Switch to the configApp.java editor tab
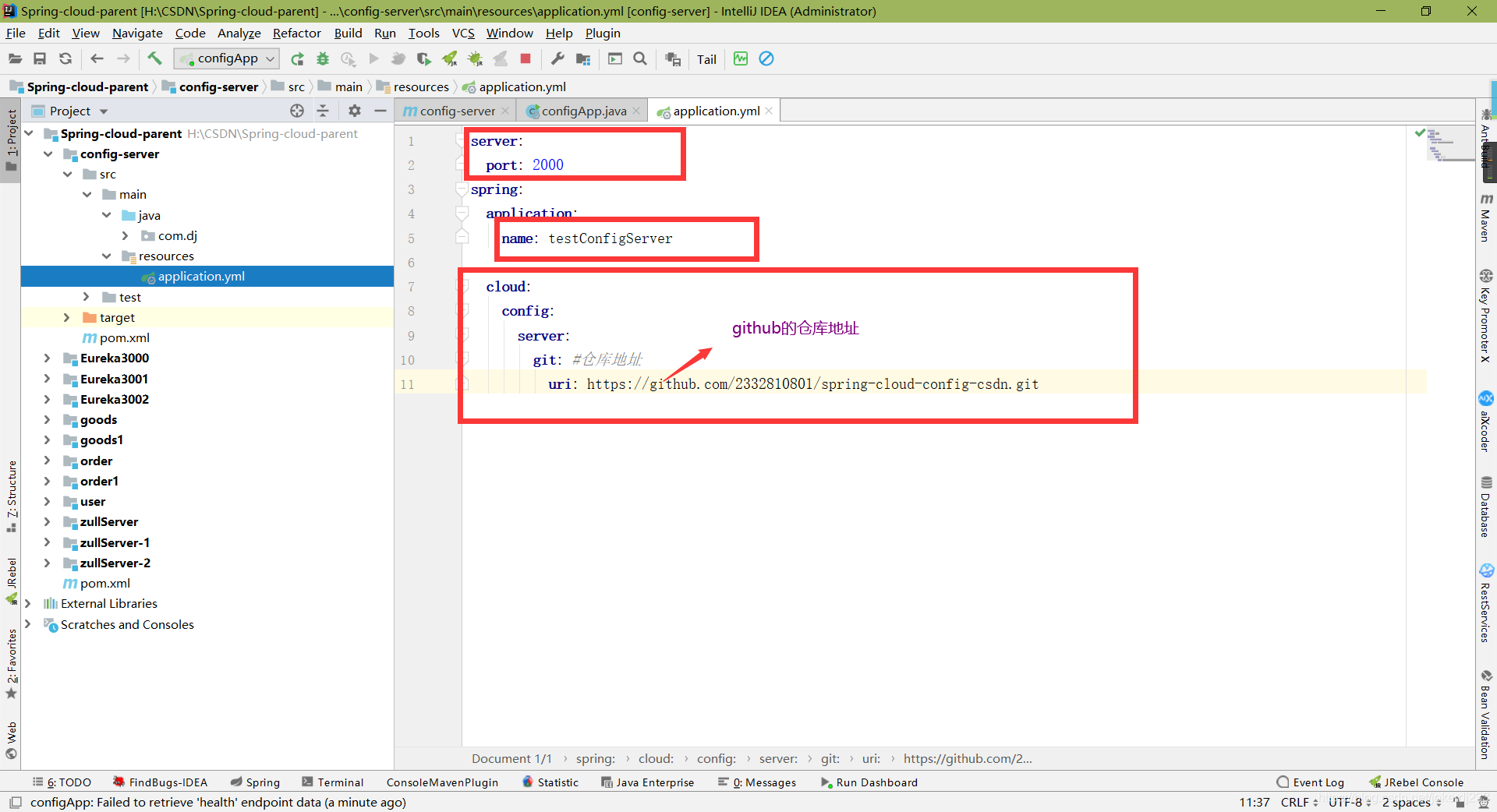Viewport: 1497px width, 812px height. click(x=583, y=111)
